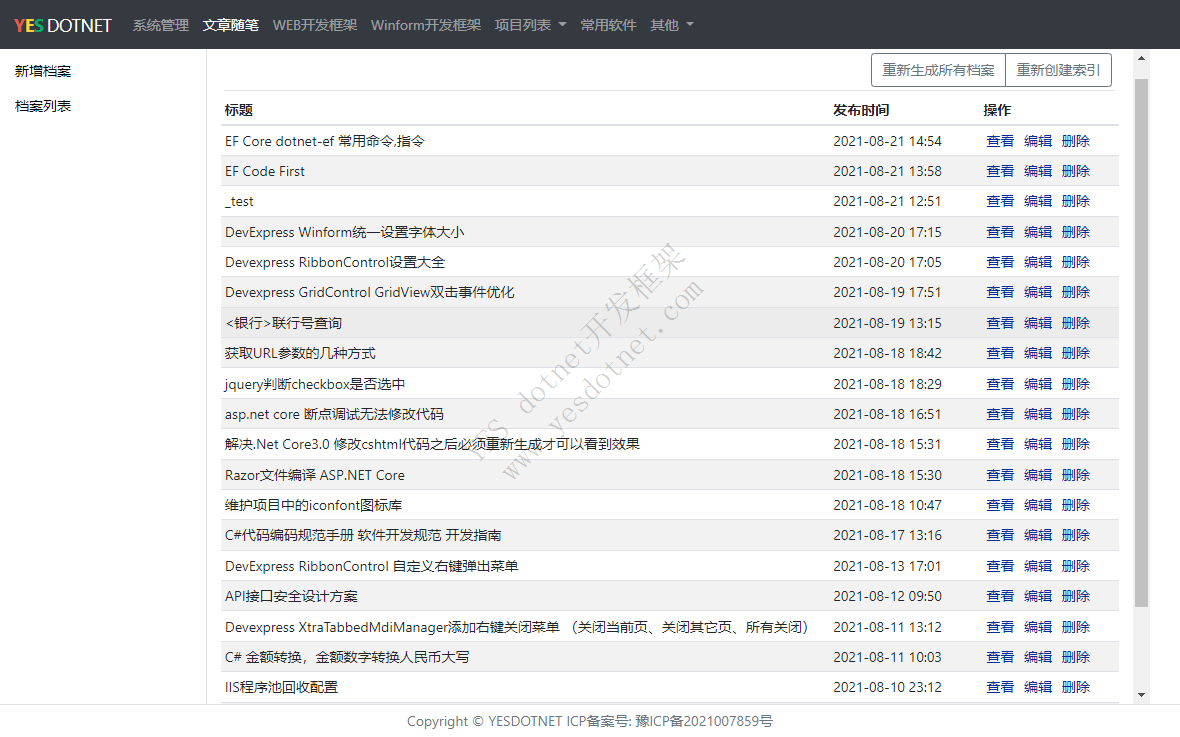
Task: View the EF Core dotnet-ef 常用命令 article
Action: [x=1000, y=141]
